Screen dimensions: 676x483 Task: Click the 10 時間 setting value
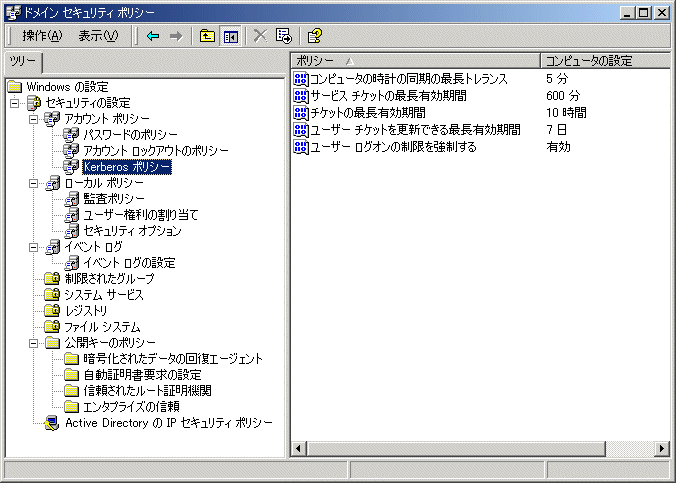pyautogui.click(x=566, y=113)
